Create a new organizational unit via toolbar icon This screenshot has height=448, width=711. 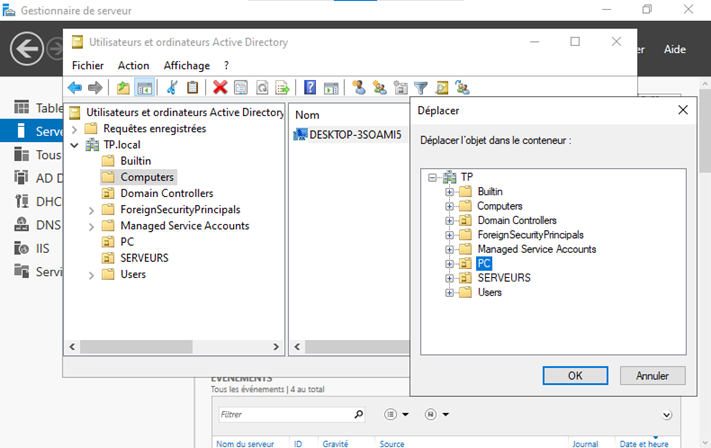pyautogui.click(x=400, y=87)
